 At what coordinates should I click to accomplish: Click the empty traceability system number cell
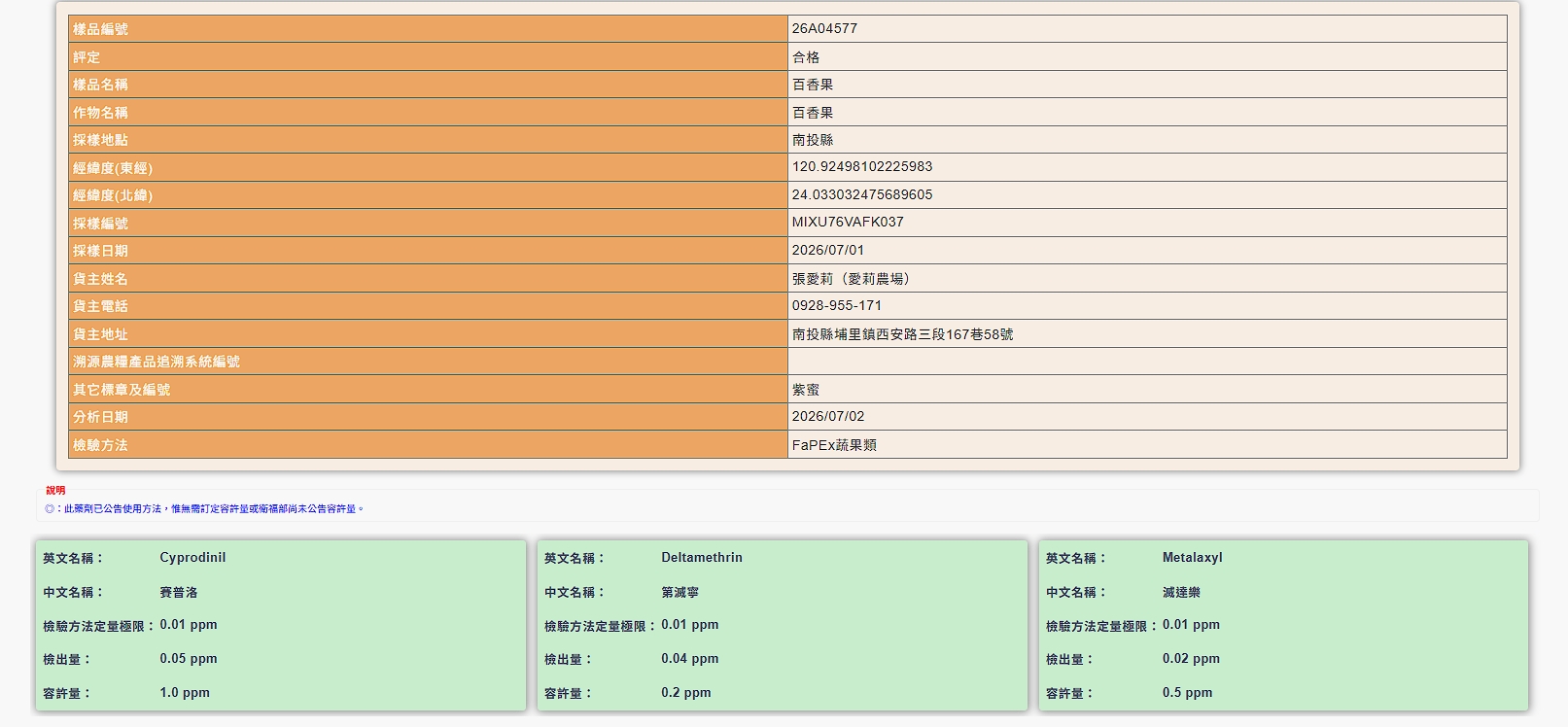coord(1147,362)
